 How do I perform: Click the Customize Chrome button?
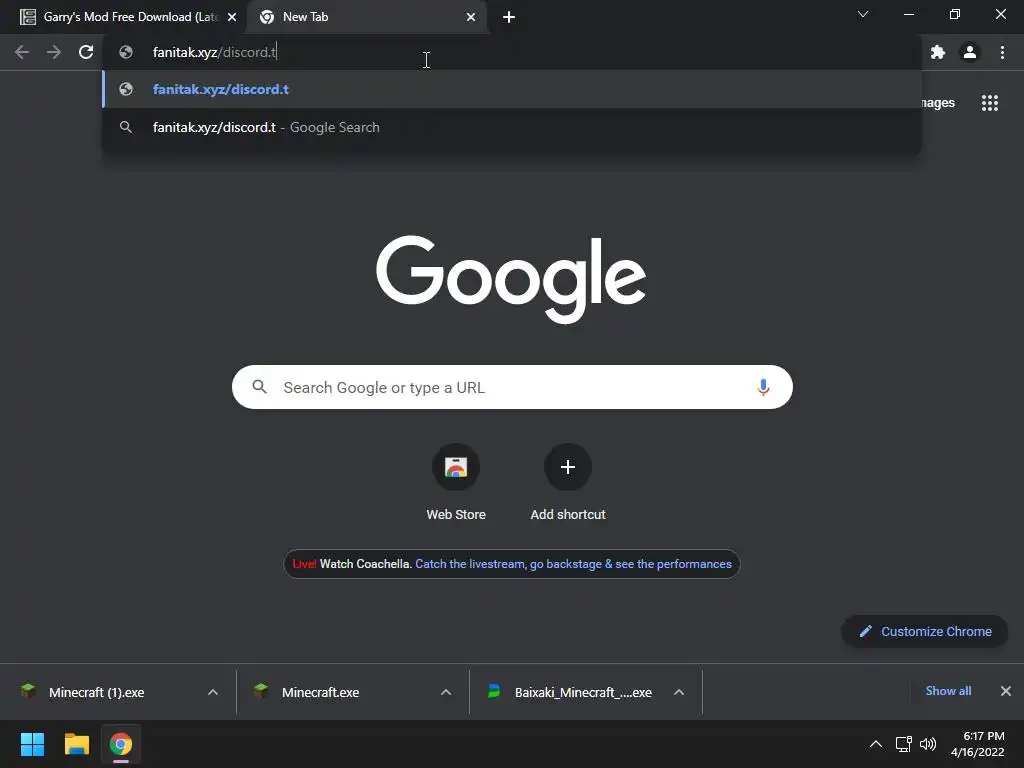[925, 632]
